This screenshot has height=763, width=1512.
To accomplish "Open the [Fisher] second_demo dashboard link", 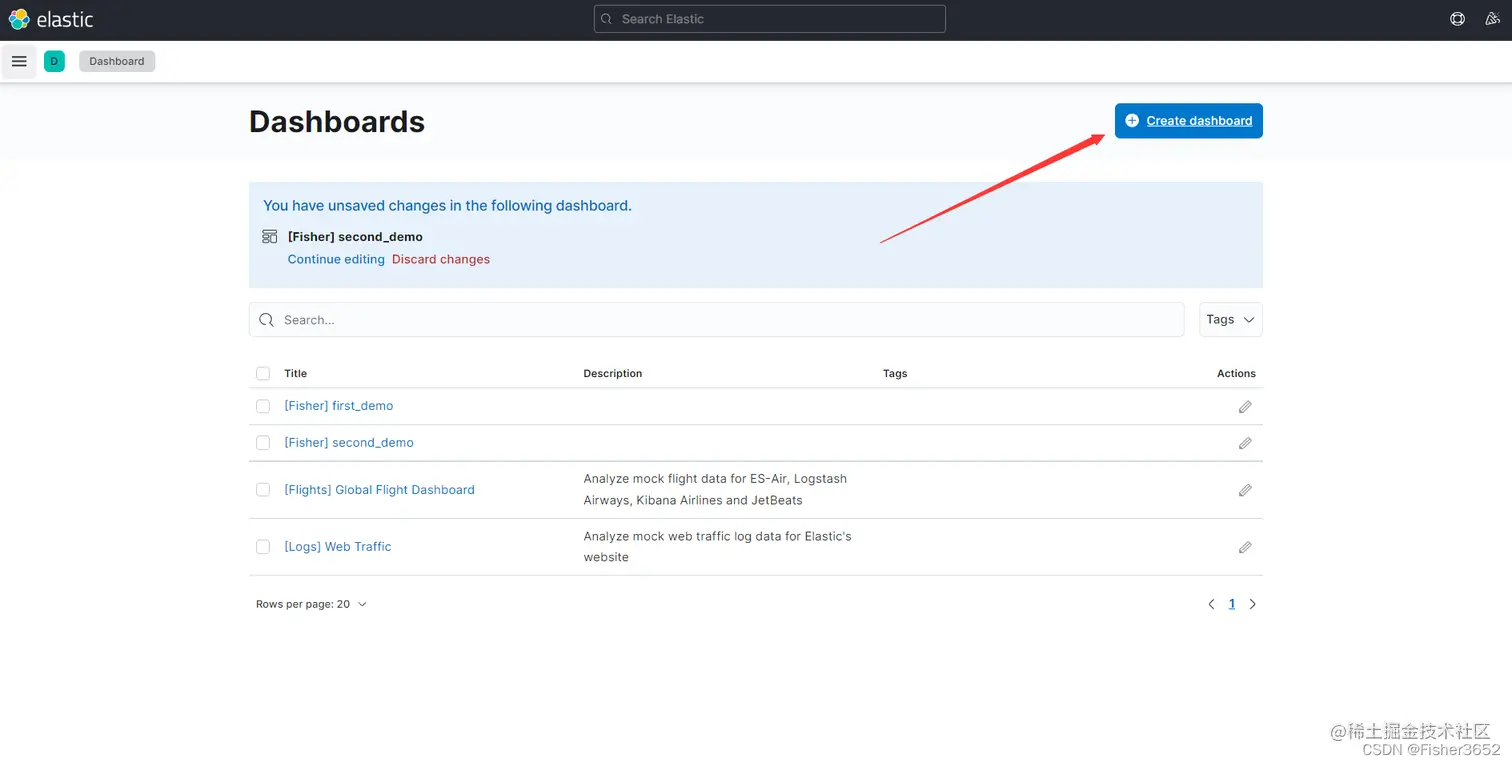I will pos(349,443).
